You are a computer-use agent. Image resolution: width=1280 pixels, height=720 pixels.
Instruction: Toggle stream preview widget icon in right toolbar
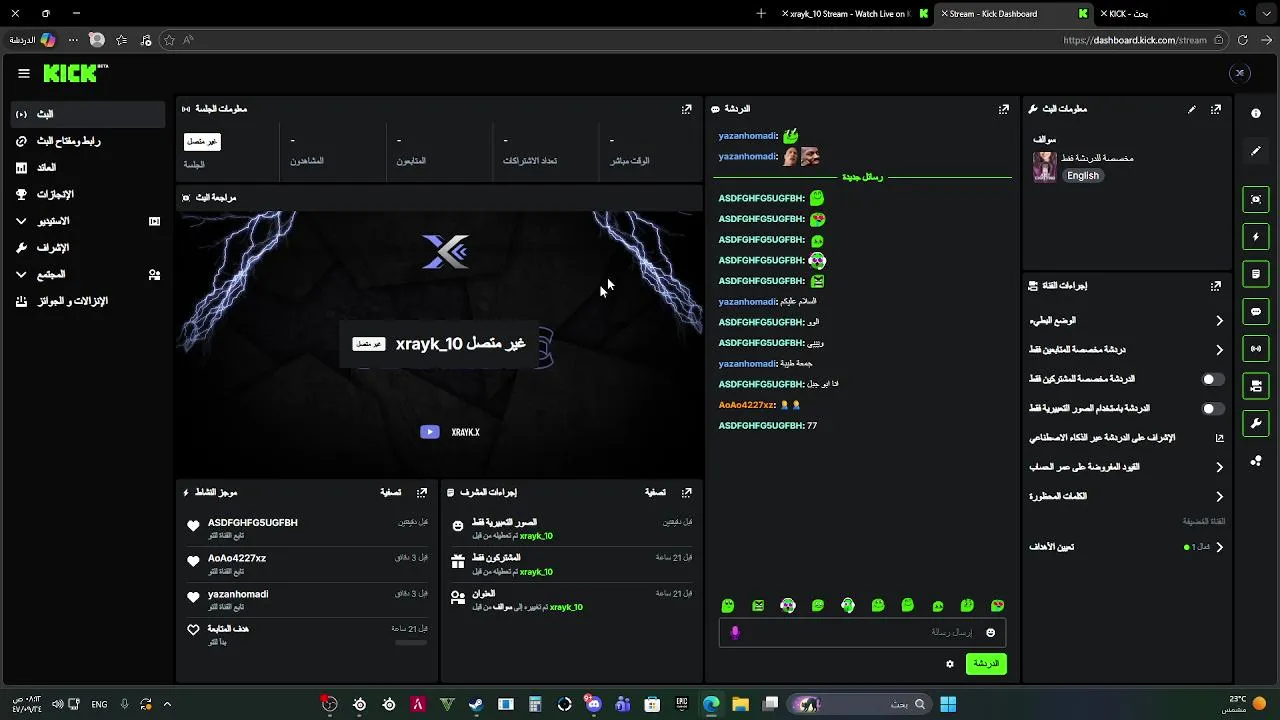tap(1256, 199)
